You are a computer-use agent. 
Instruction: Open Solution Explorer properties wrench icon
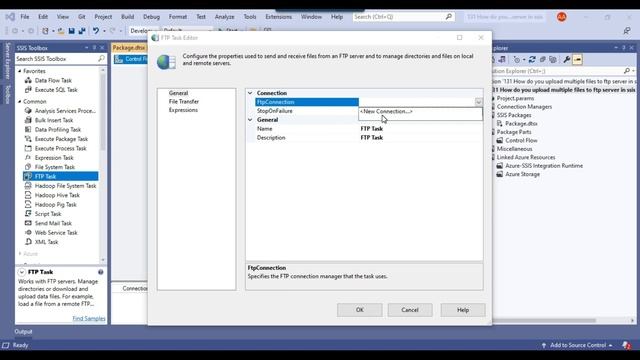click(x=567, y=60)
